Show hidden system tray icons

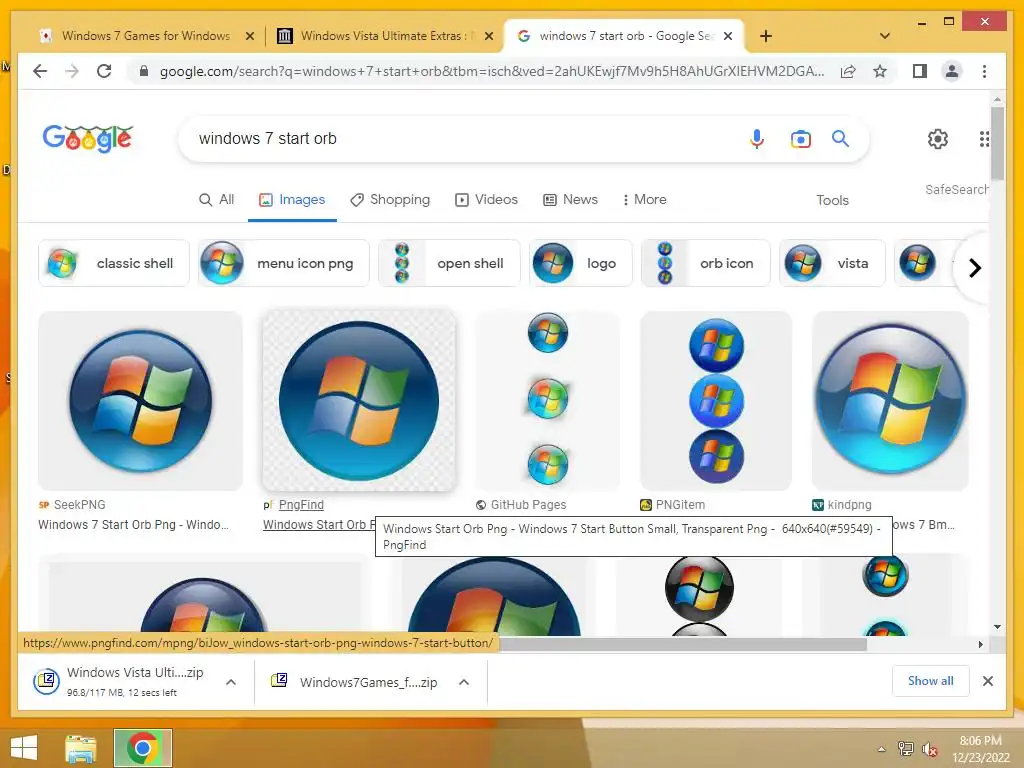click(882, 749)
